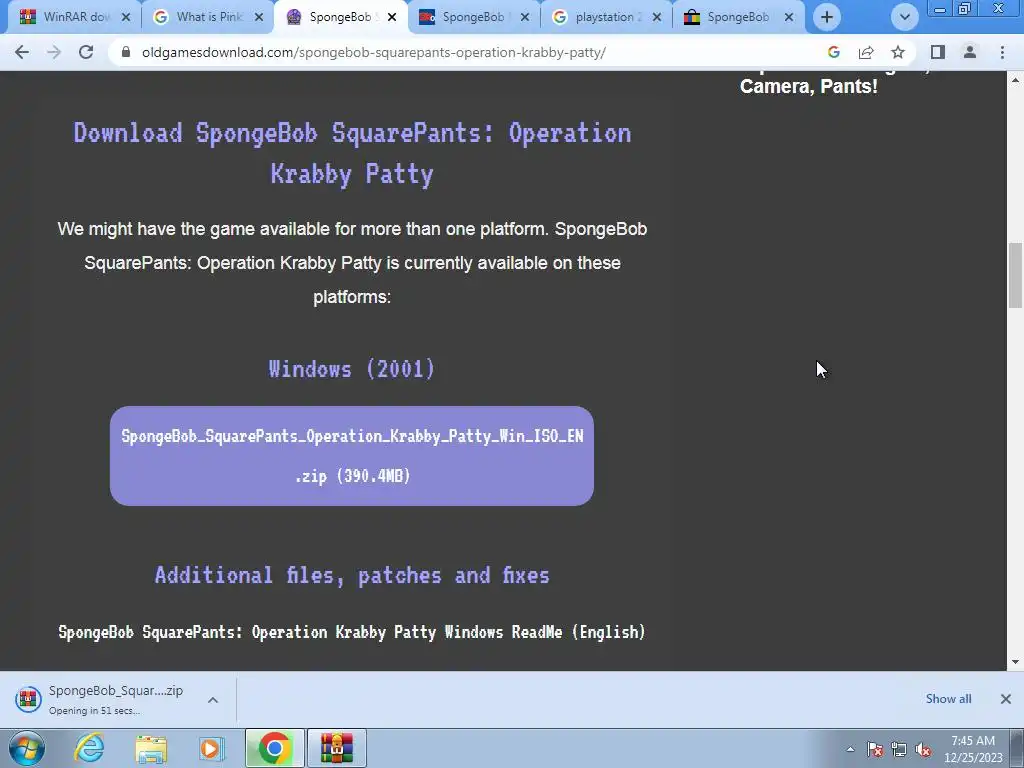Click the Download SpongeBob SquarePants heading
The image size is (1024, 768).
(x=352, y=153)
